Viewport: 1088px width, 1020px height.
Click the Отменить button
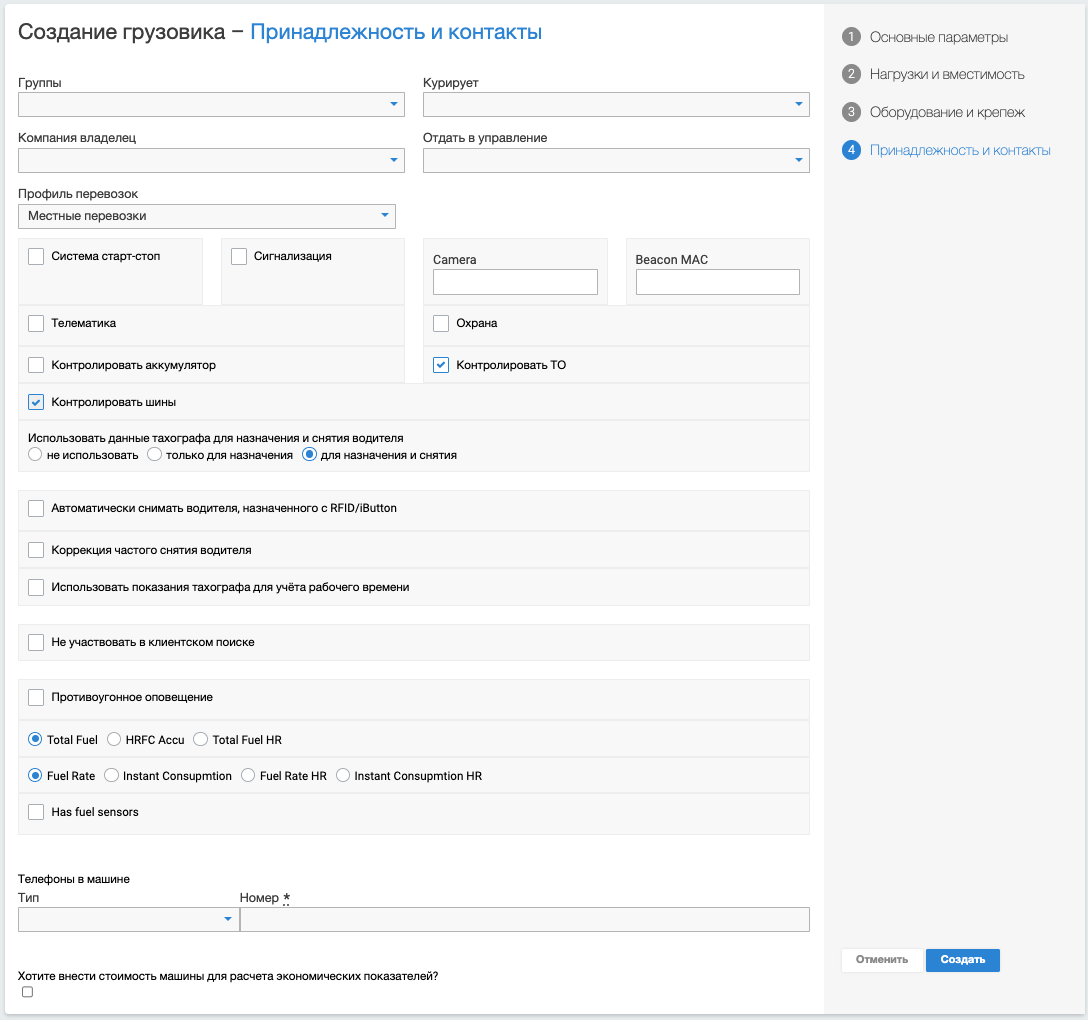881,960
